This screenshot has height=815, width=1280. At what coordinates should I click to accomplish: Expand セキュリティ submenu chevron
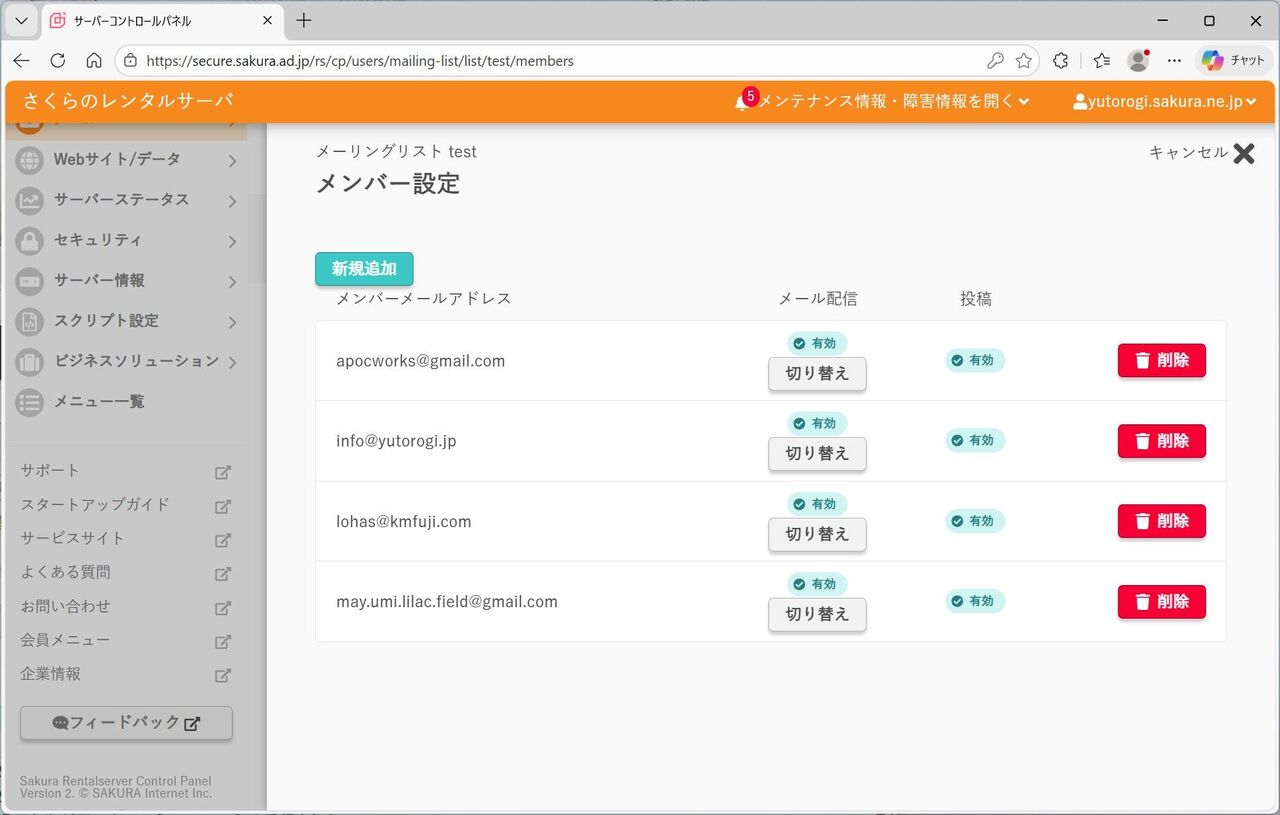[232, 241]
